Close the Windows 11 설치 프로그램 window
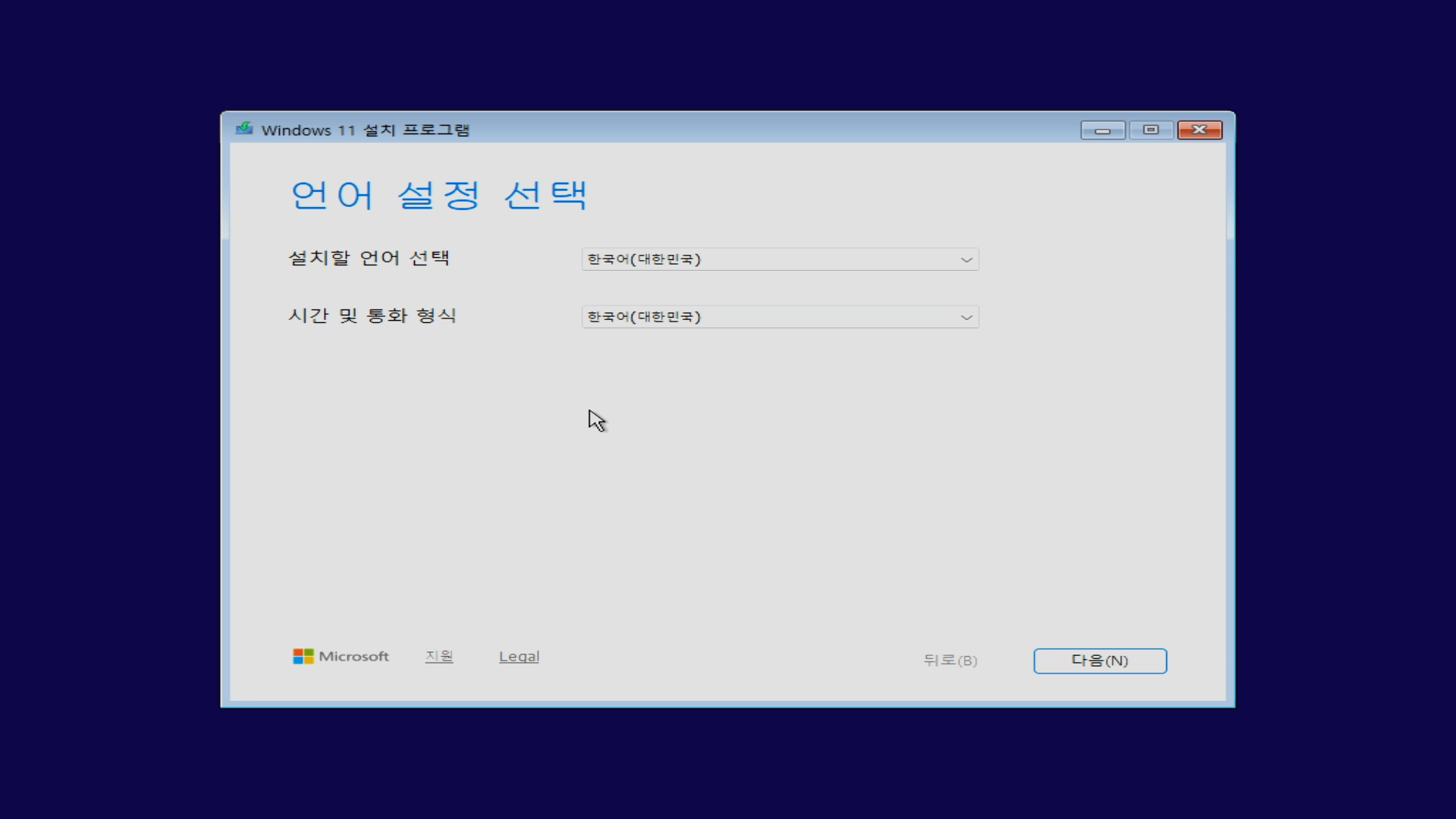The image size is (1456, 819). coord(1200,130)
